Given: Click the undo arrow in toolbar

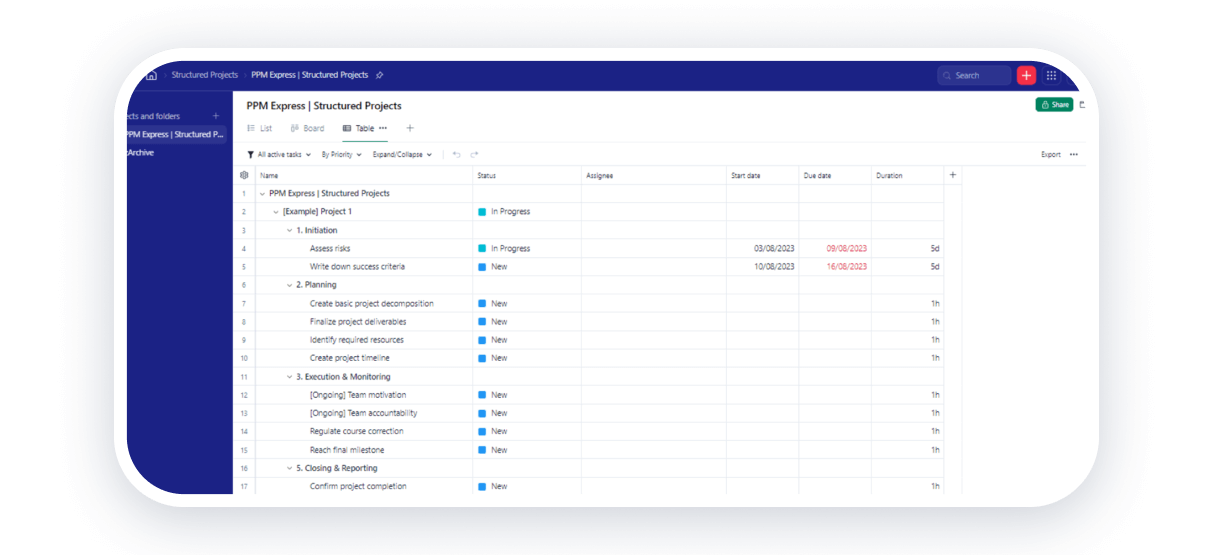Looking at the screenshot, I should click(x=457, y=155).
